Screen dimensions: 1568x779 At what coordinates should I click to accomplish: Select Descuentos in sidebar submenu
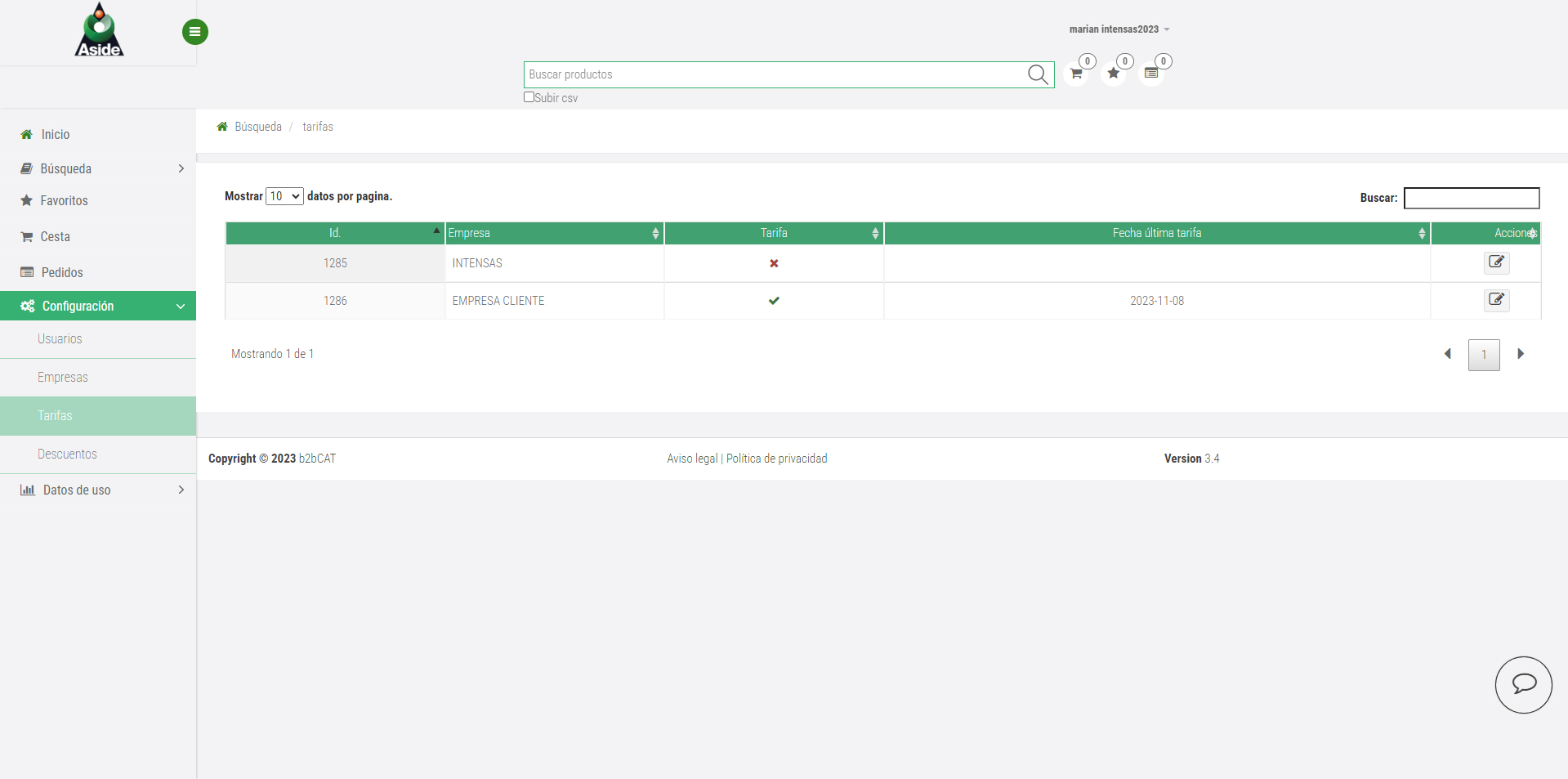67,454
